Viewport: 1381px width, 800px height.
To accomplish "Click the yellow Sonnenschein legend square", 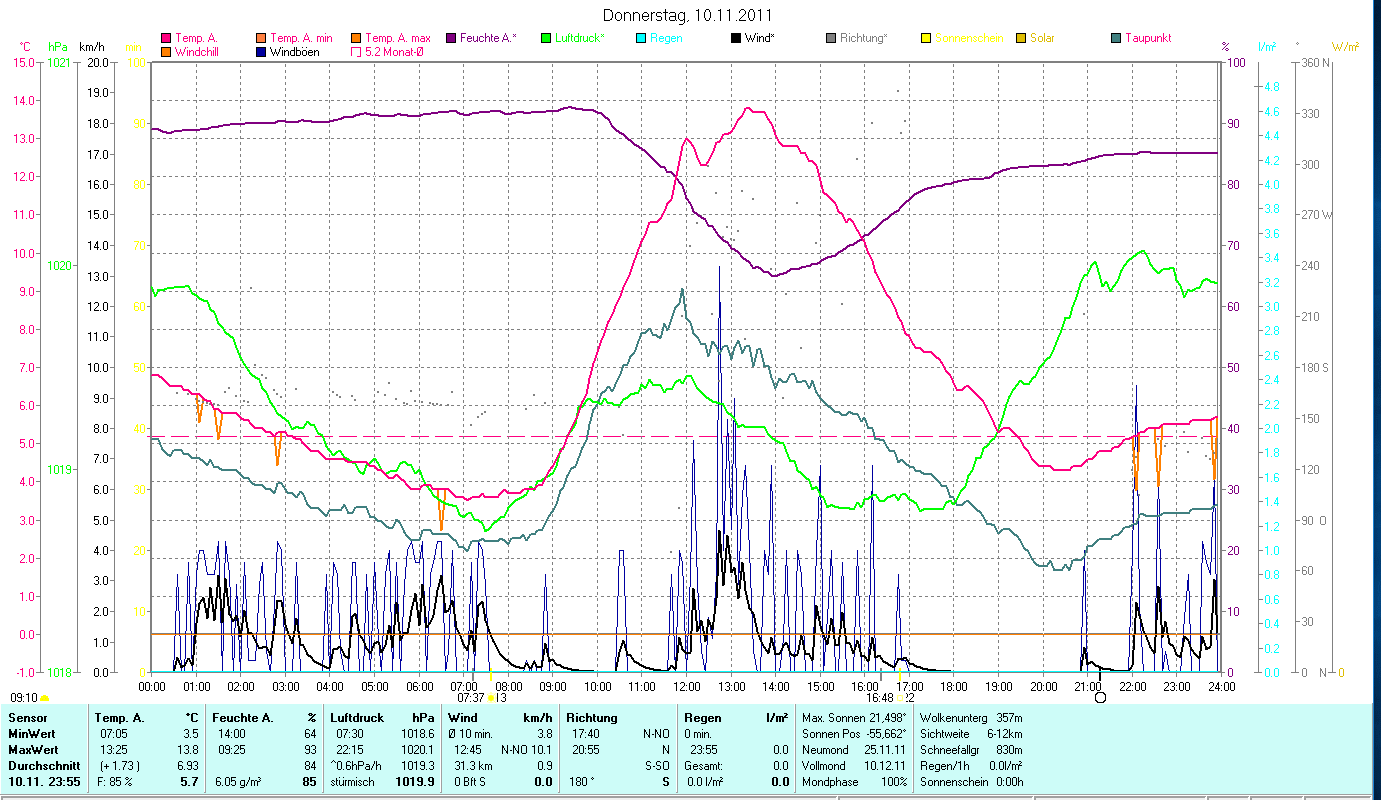I will point(926,38).
